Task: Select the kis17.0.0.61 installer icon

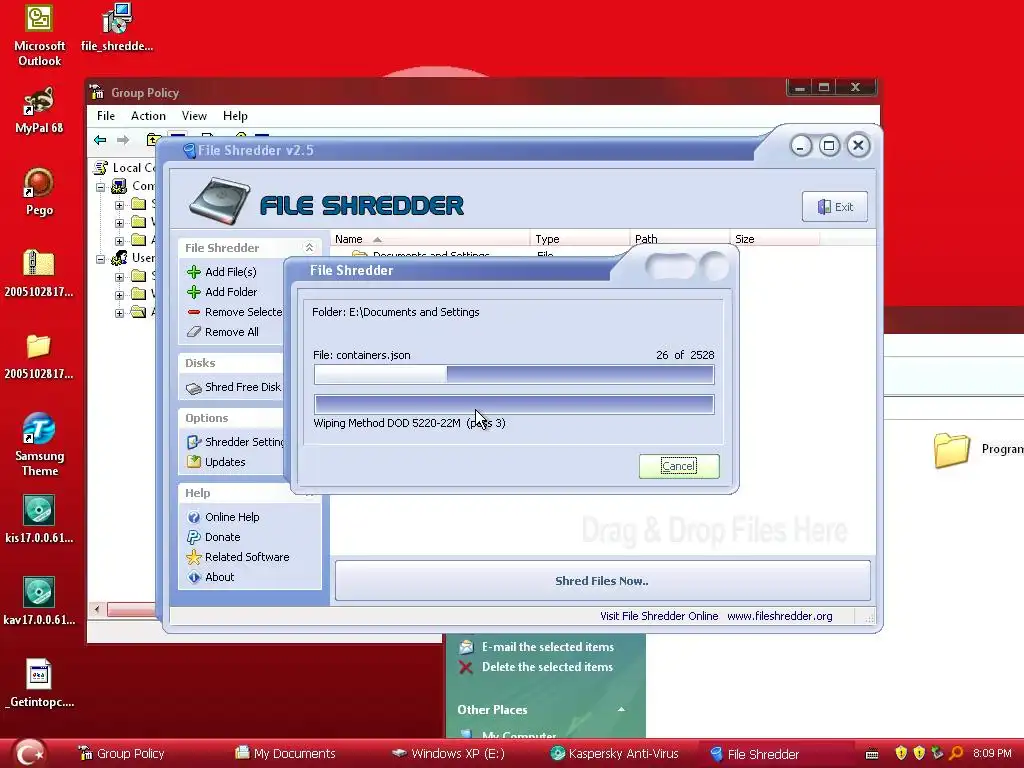Action: coord(39,520)
